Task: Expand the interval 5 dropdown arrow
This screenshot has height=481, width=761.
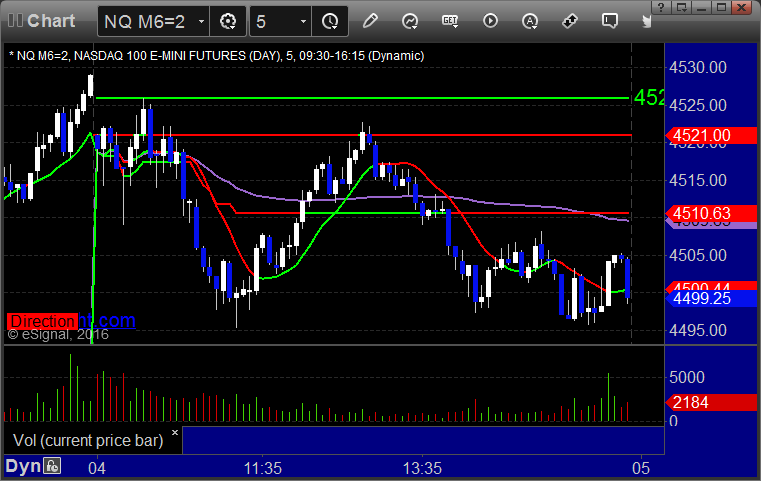Action: point(303,22)
